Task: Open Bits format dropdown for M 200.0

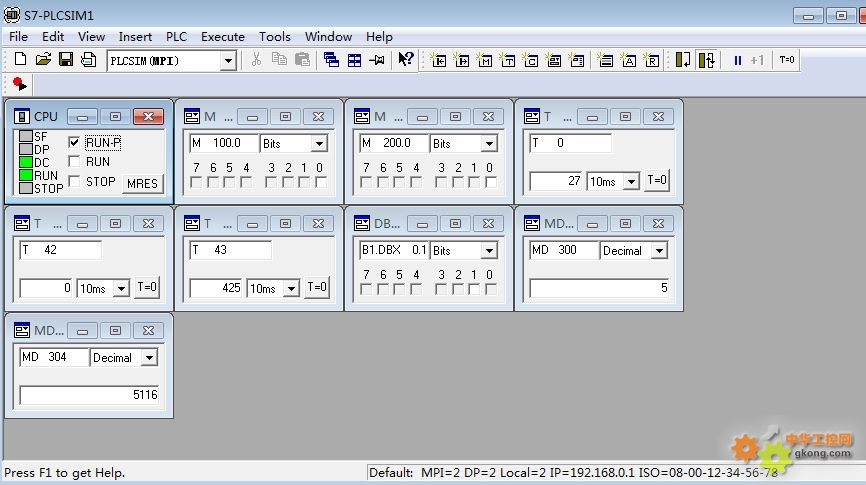Action: (489, 144)
